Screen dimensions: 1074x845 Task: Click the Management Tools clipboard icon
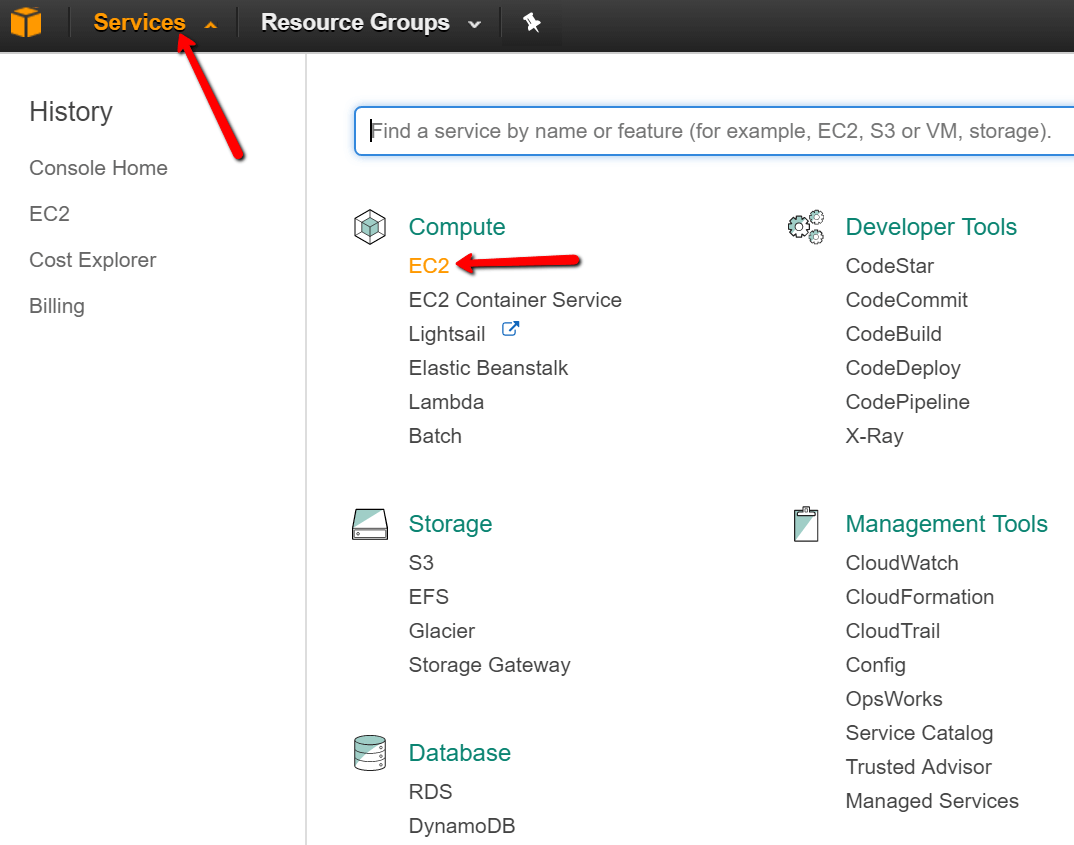pyautogui.click(x=806, y=525)
